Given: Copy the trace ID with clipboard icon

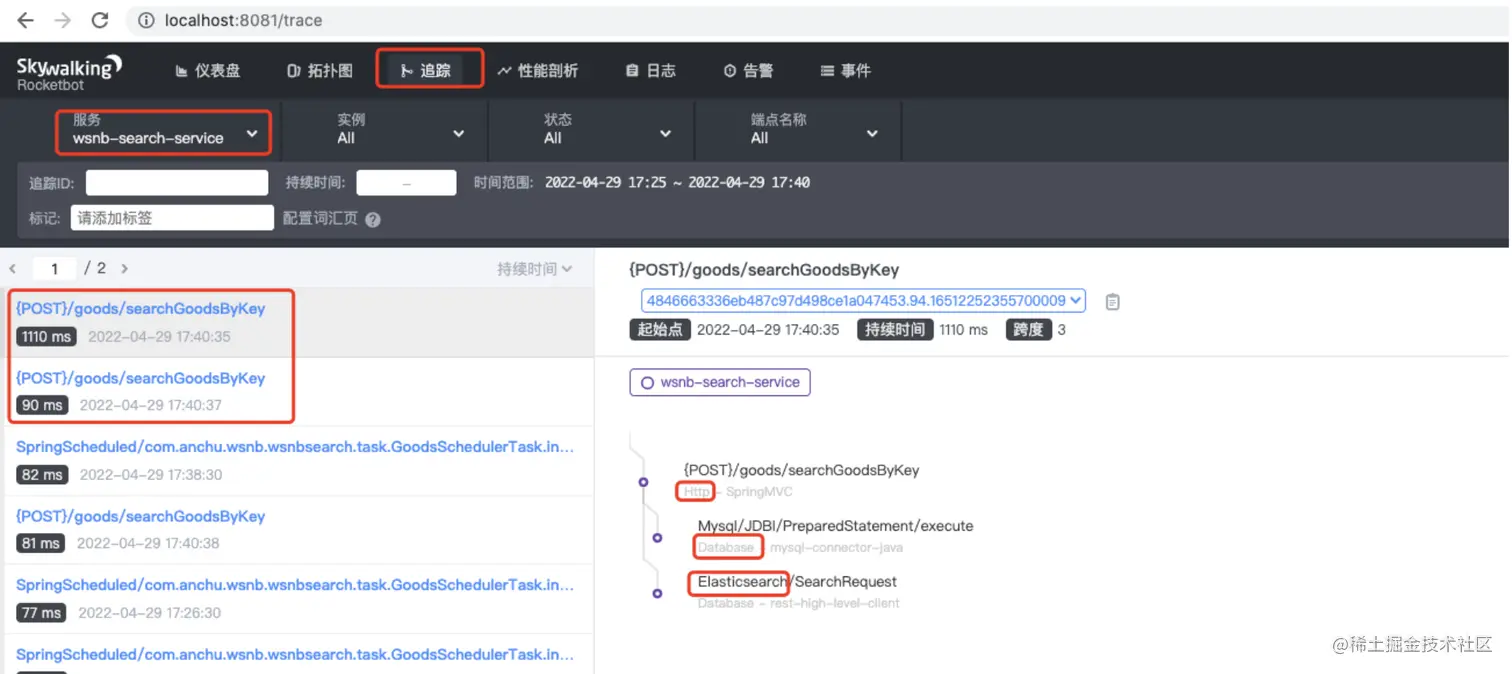Looking at the screenshot, I should [1112, 301].
